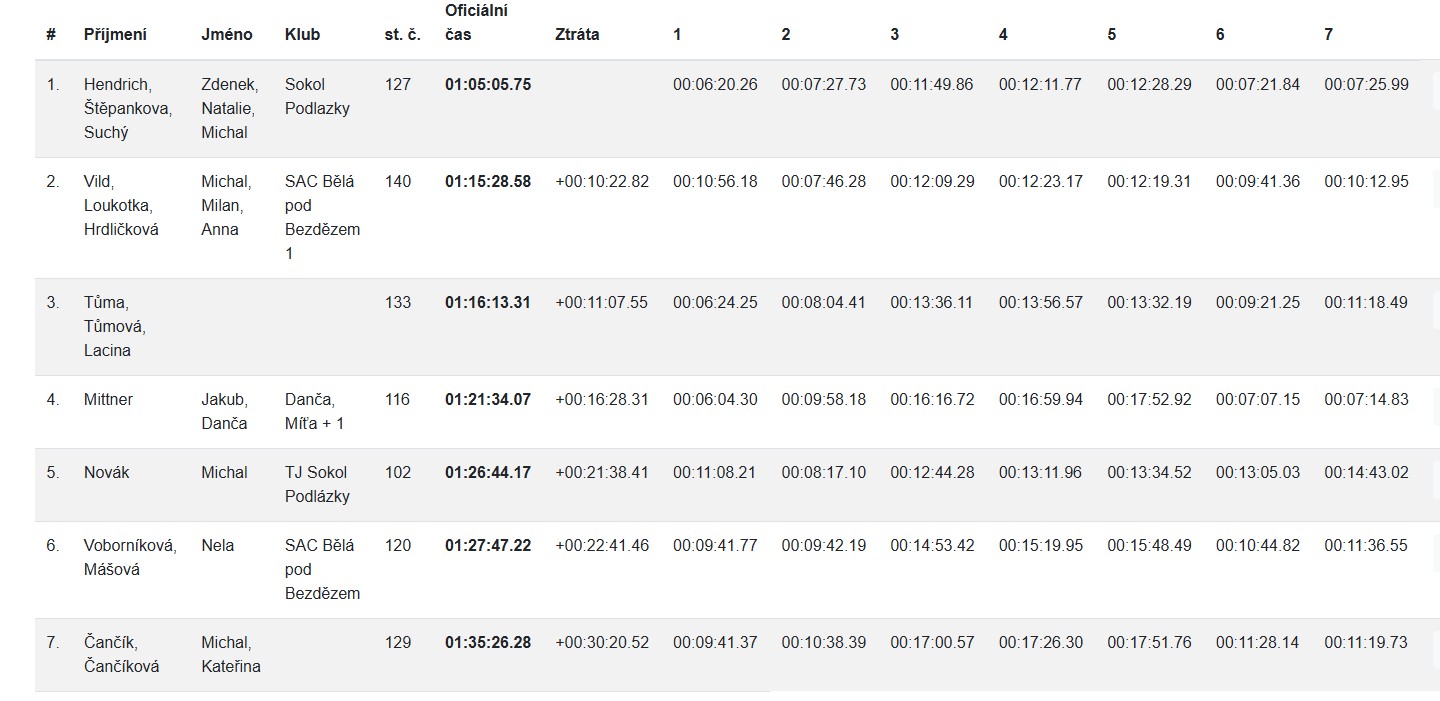Click the lap 4 column header
This screenshot has width=1440, height=701.
[x=1003, y=34]
